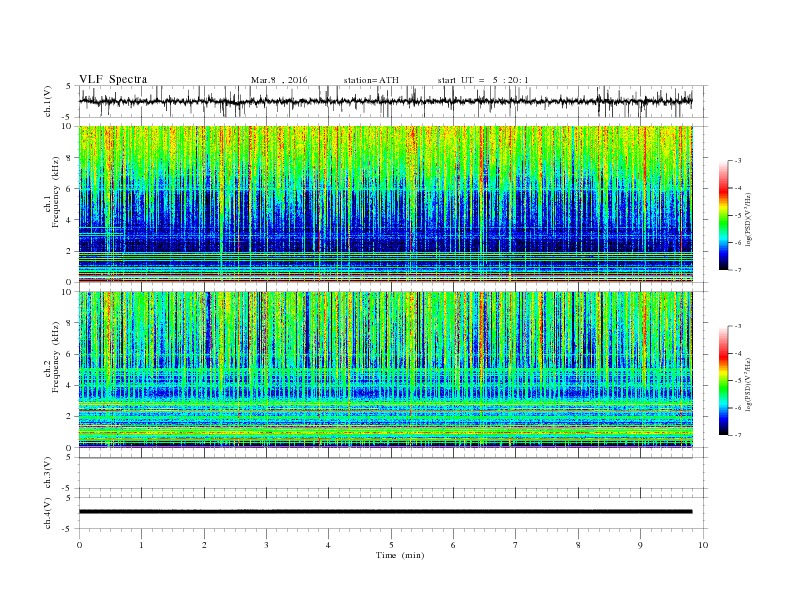This screenshot has width=792, height=612.
Task: Click the "10" frequency tick of ch.1 spectrogram
Action: tap(68, 126)
